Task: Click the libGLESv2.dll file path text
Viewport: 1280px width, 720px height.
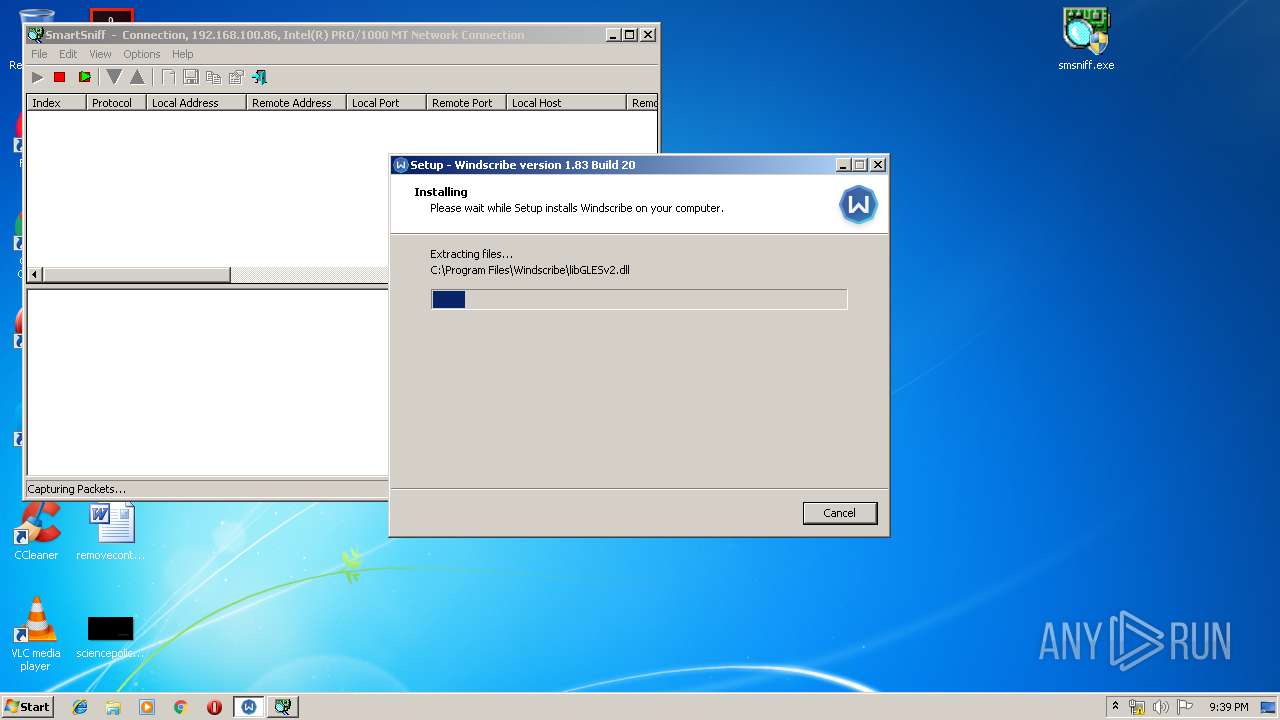Action: pos(530,270)
